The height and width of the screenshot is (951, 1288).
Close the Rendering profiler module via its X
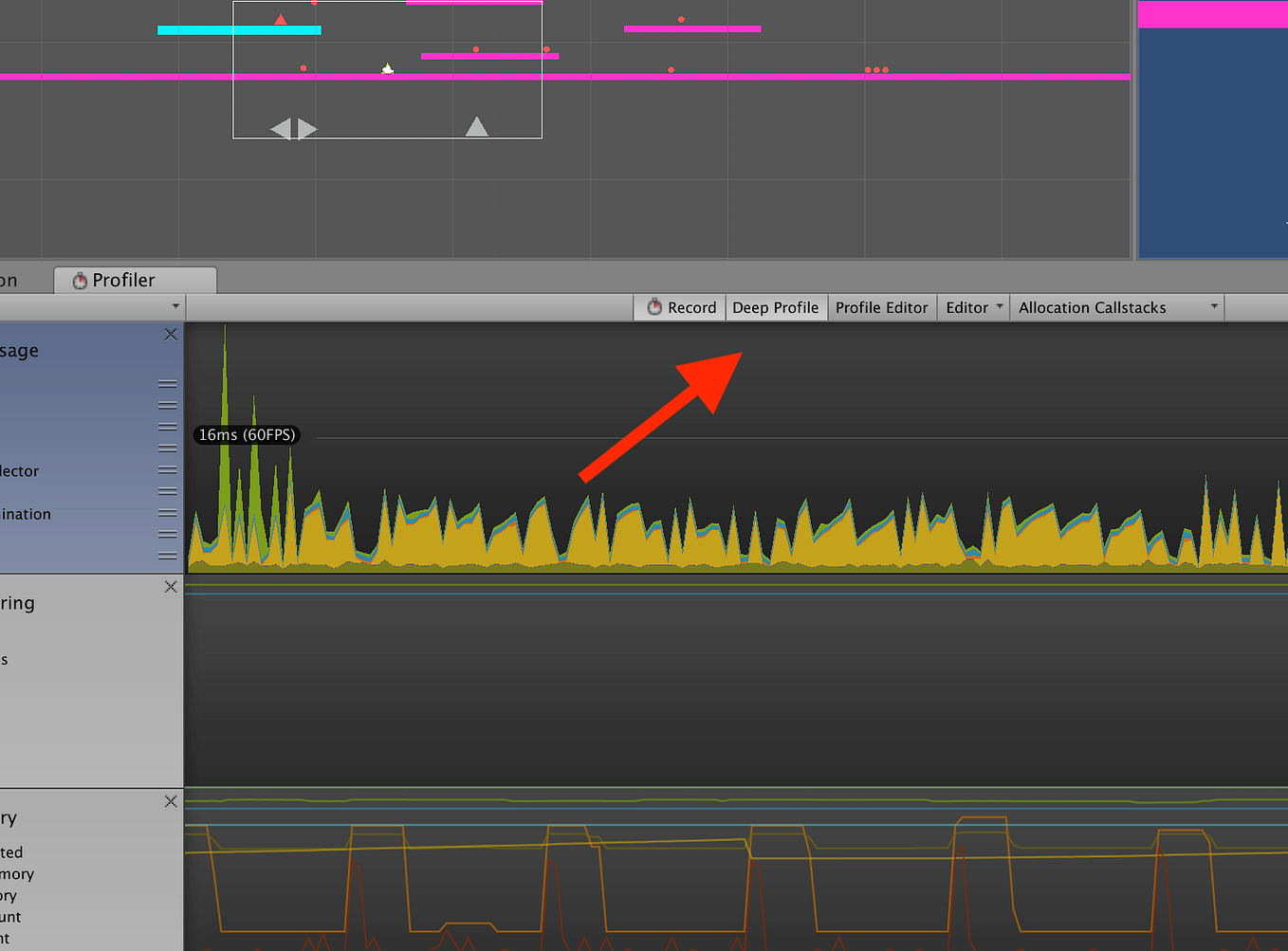click(171, 587)
